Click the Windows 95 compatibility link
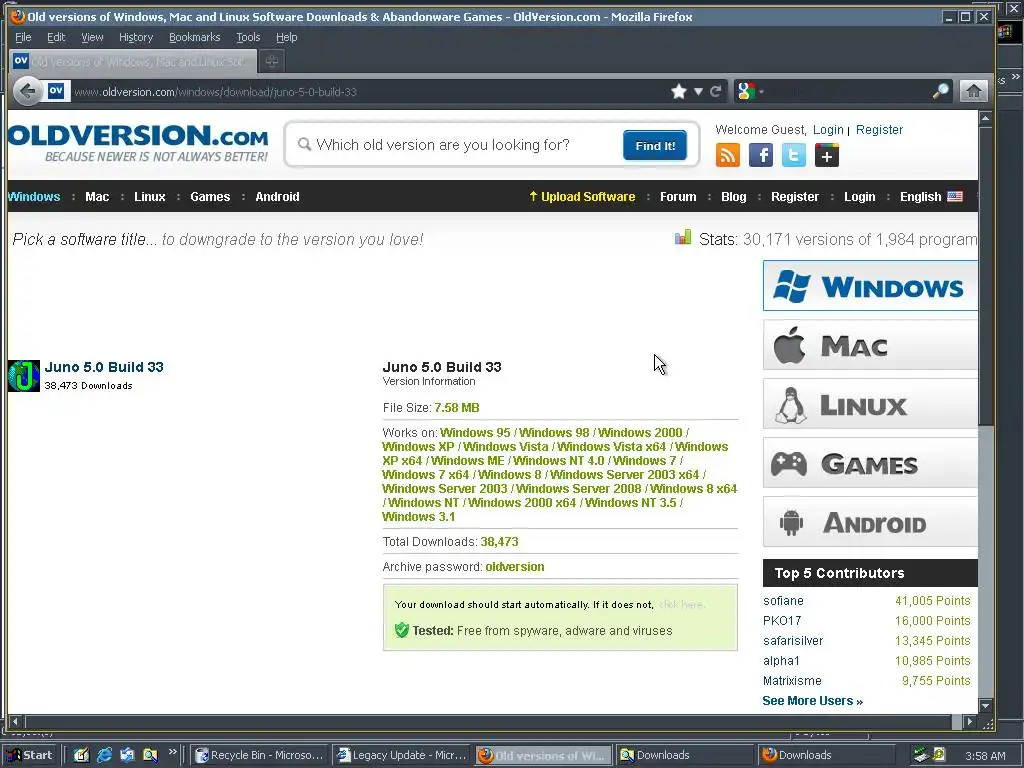The width and height of the screenshot is (1024, 768). coord(475,432)
